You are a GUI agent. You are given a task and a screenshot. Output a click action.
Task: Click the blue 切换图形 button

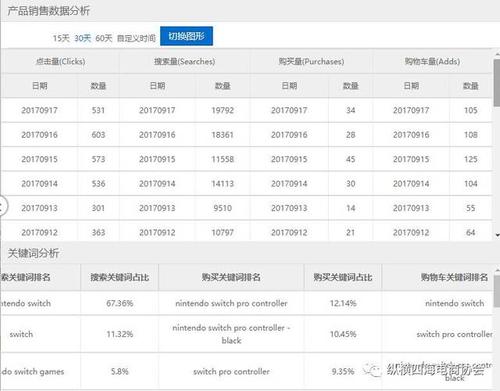click(186, 36)
